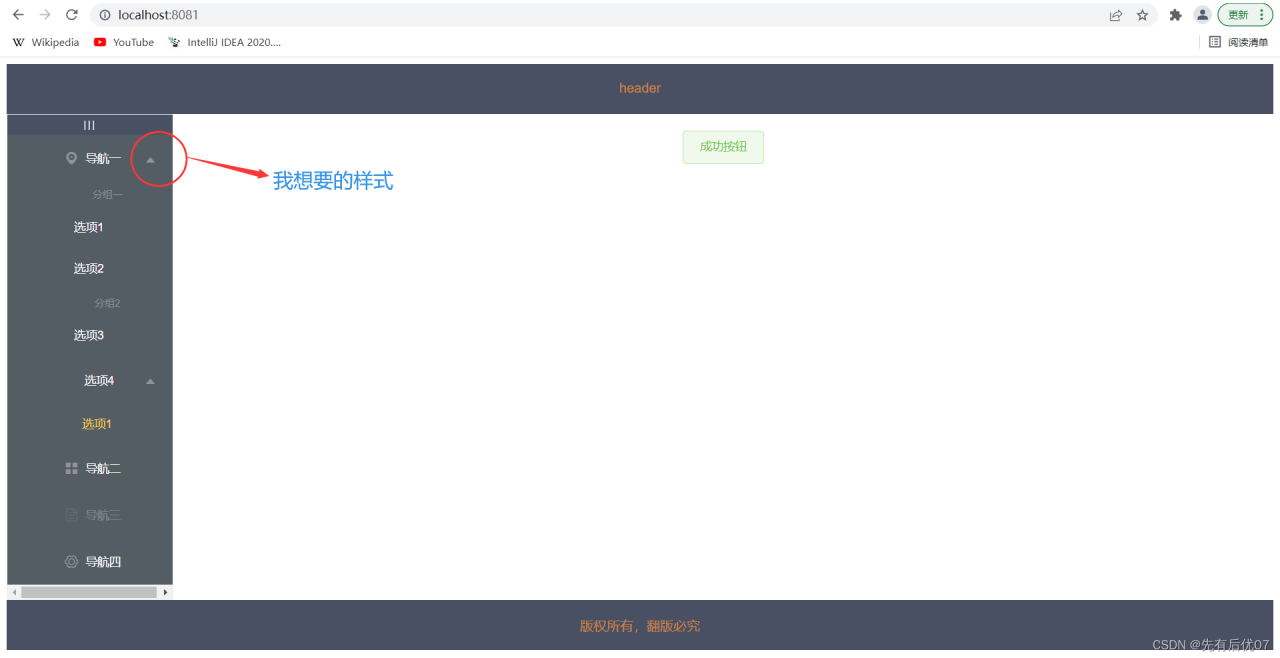Viewport: 1280px width, 658px height.
Task: Select 选项3 in the sidebar
Action: pos(90,335)
